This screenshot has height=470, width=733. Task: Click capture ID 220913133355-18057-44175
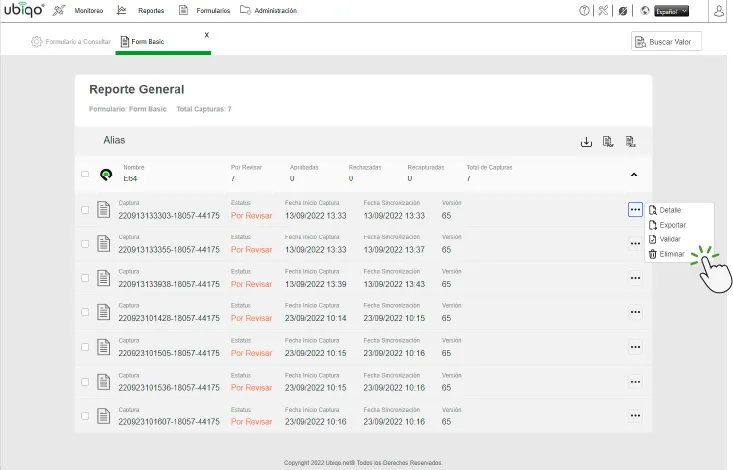pos(169,250)
